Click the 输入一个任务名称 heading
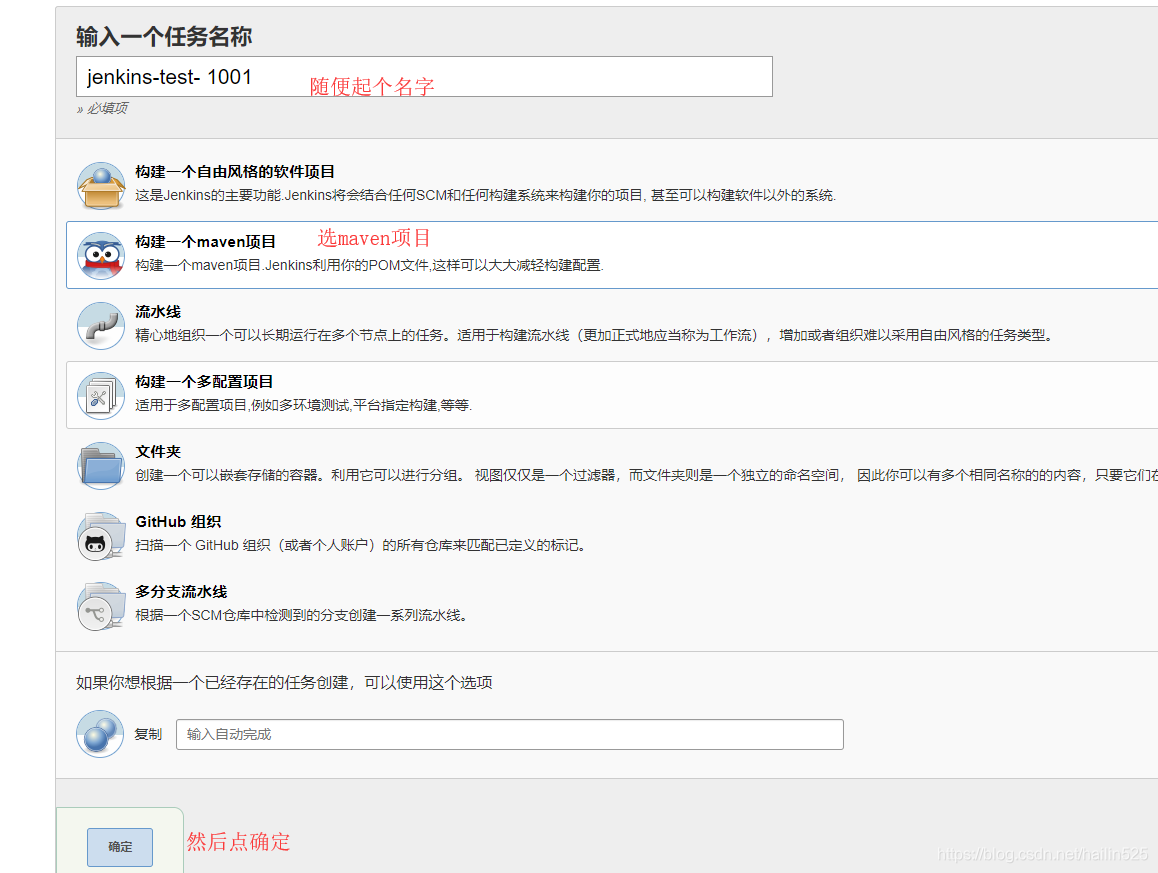1158x873 pixels. coord(164,36)
